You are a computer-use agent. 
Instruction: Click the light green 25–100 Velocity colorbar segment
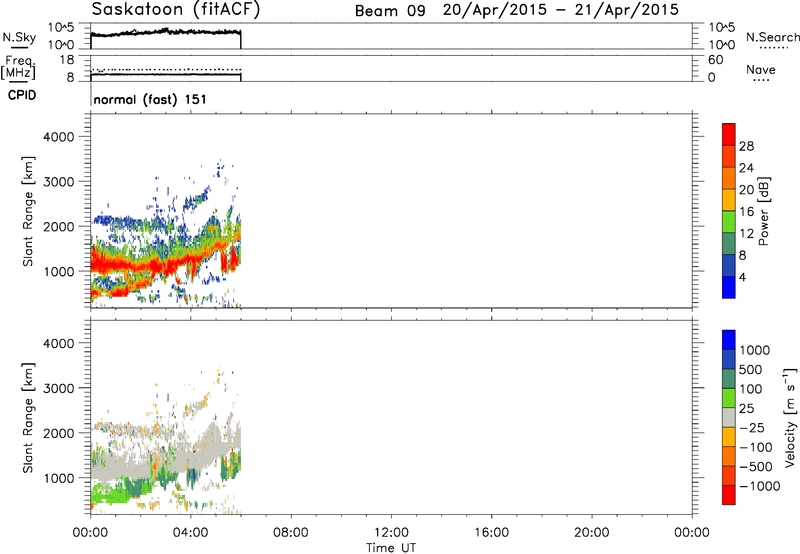point(729,398)
